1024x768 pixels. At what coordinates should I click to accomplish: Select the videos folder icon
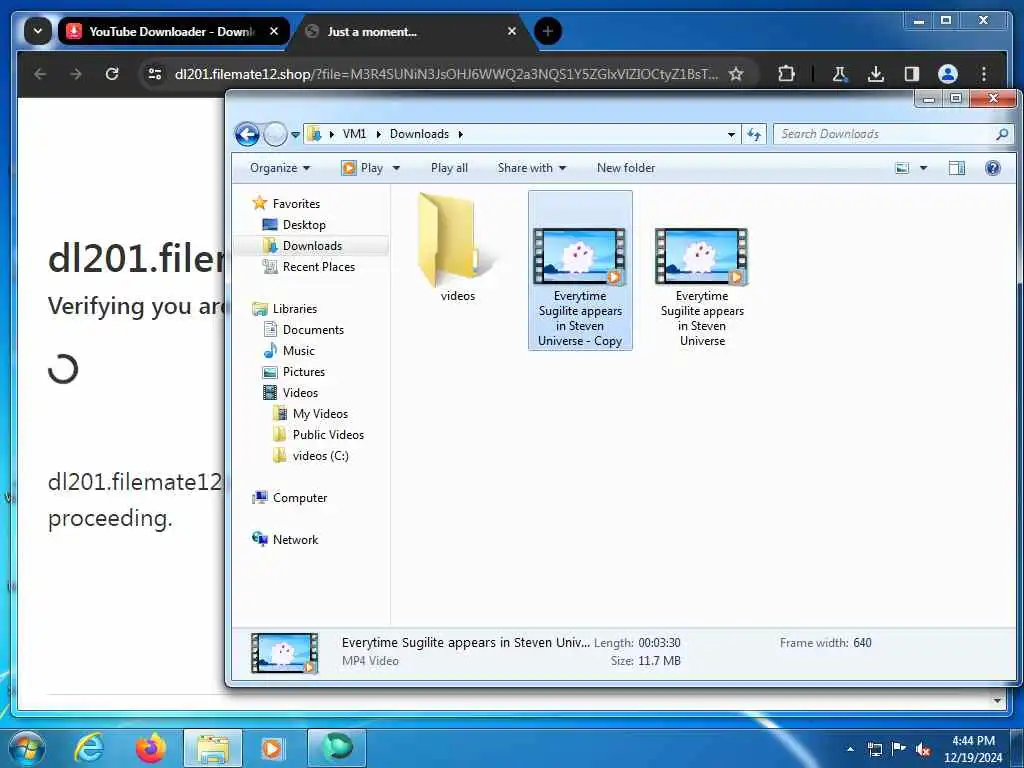[x=457, y=248]
